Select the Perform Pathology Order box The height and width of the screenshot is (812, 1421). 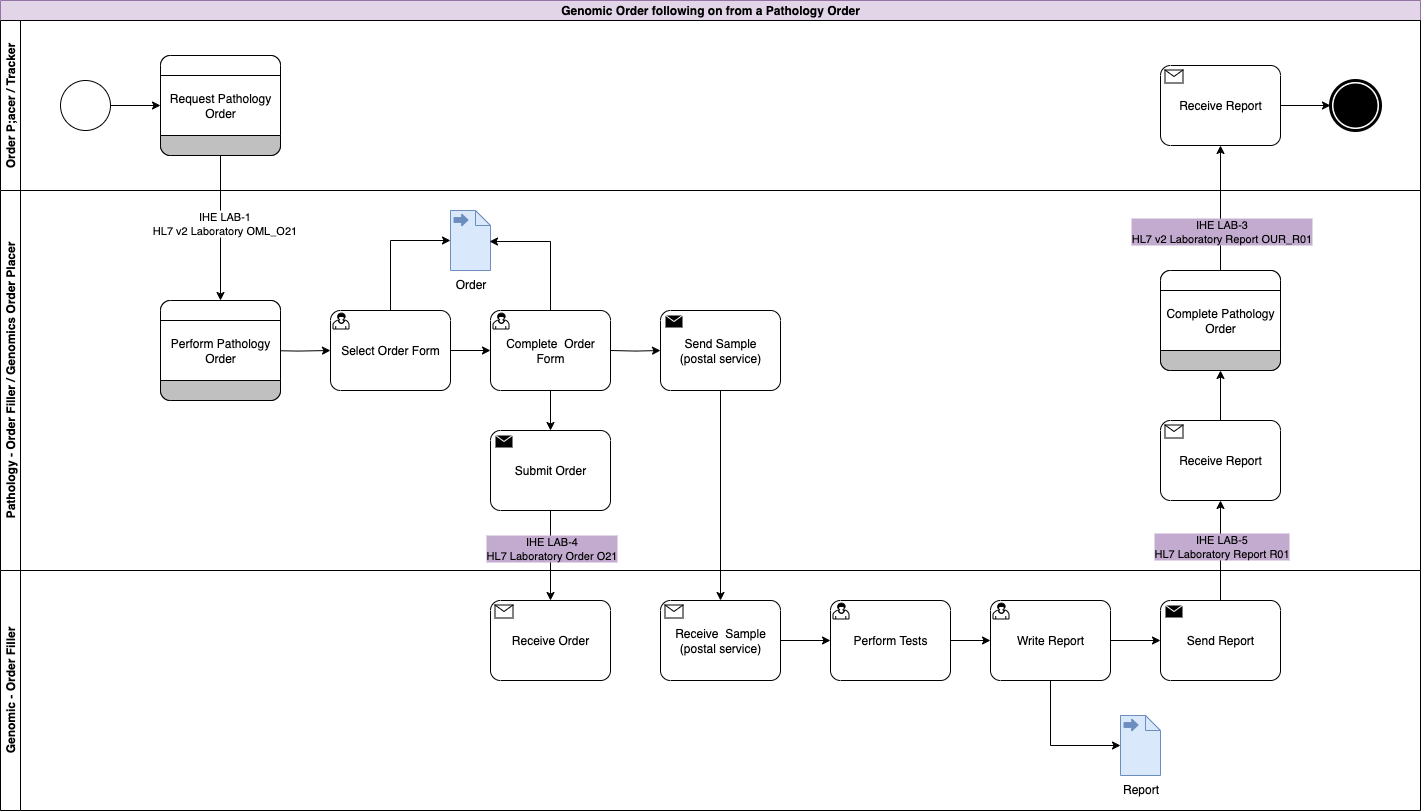[x=220, y=350]
